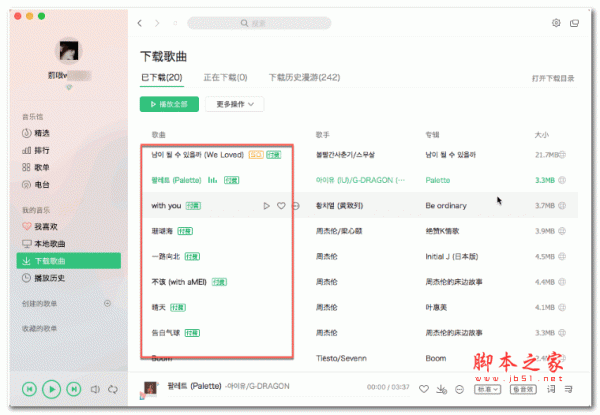The height and width of the screenshot is (415, 600).
Task: Click the circle icon beside 4.5MB
Action: coord(562,257)
